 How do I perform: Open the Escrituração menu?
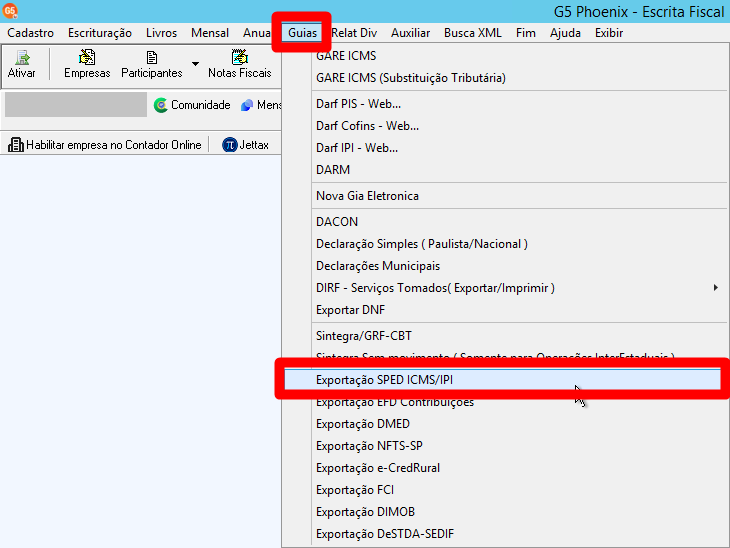(100, 33)
